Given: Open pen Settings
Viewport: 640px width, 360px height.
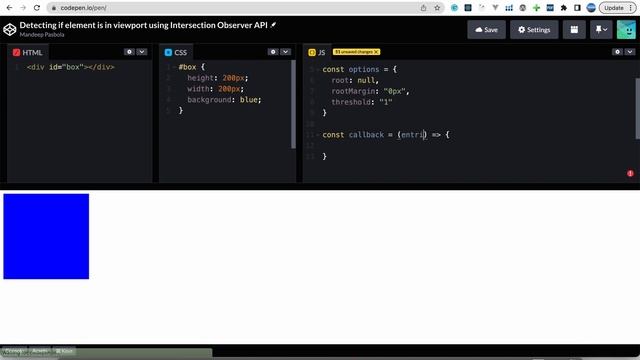Looking at the screenshot, I should point(534,29).
